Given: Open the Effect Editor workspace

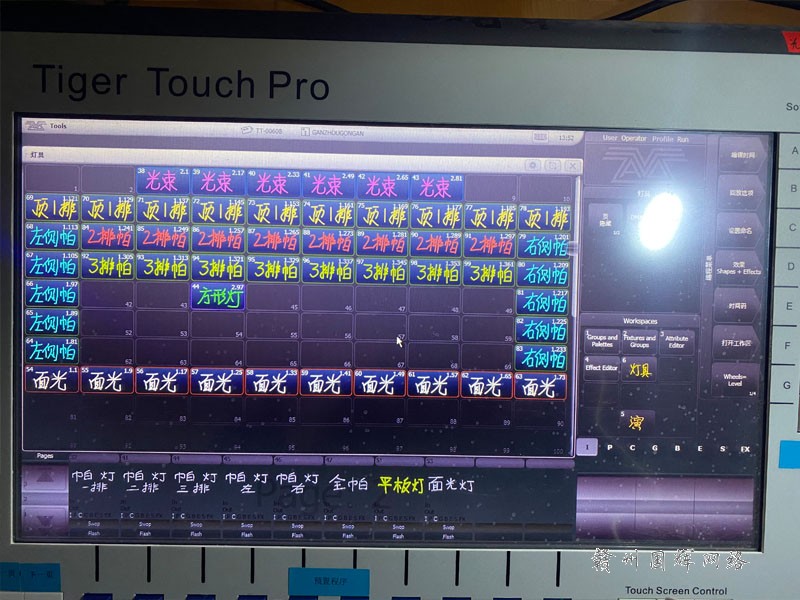Looking at the screenshot, I should tap(602, 368).
